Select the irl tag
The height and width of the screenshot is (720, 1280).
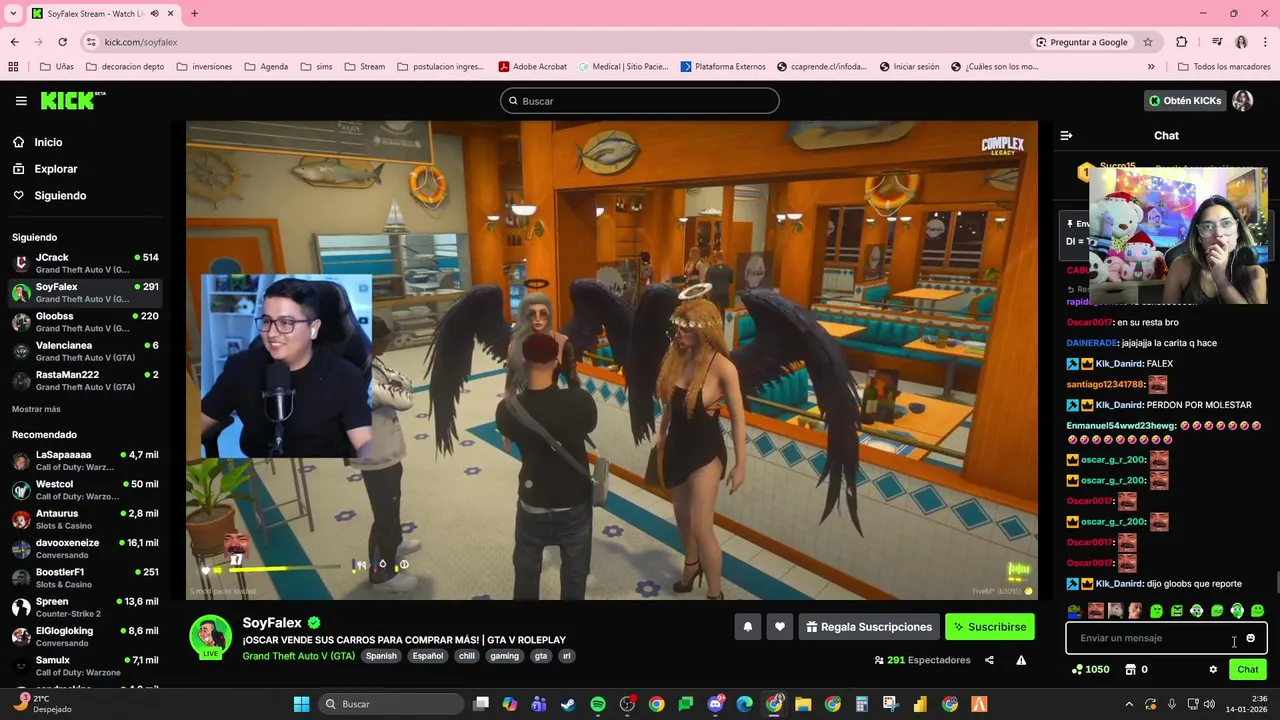pos(566,656)
